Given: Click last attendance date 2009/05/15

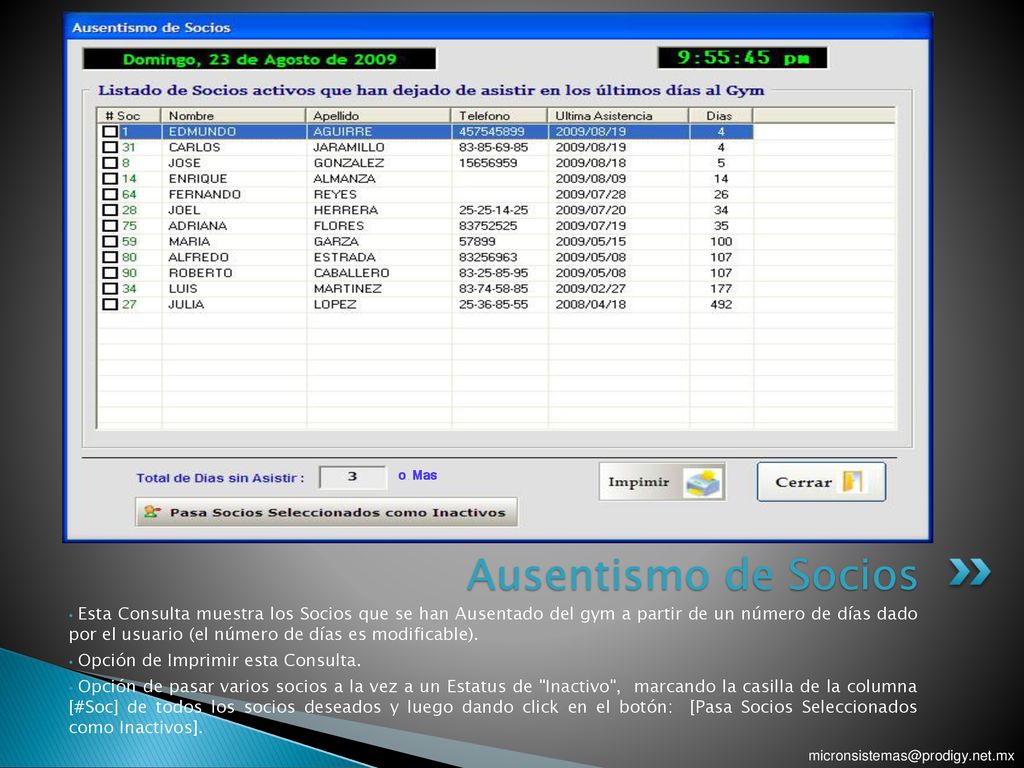Looking at the screenshot, I should click(590, 241).
